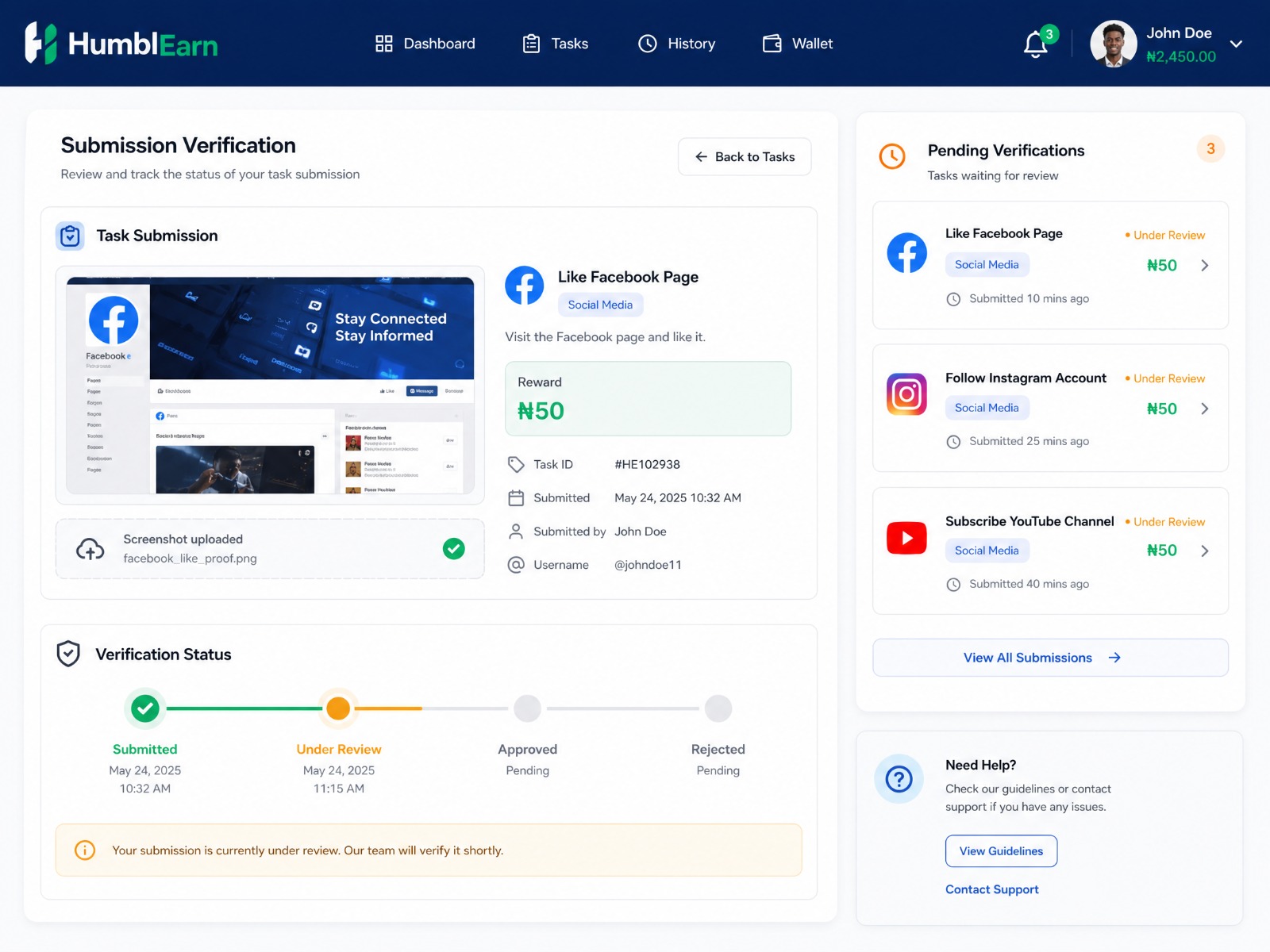
Task: Click the facebook_like_proof.png file name
Action: click(x=190, y=559)
